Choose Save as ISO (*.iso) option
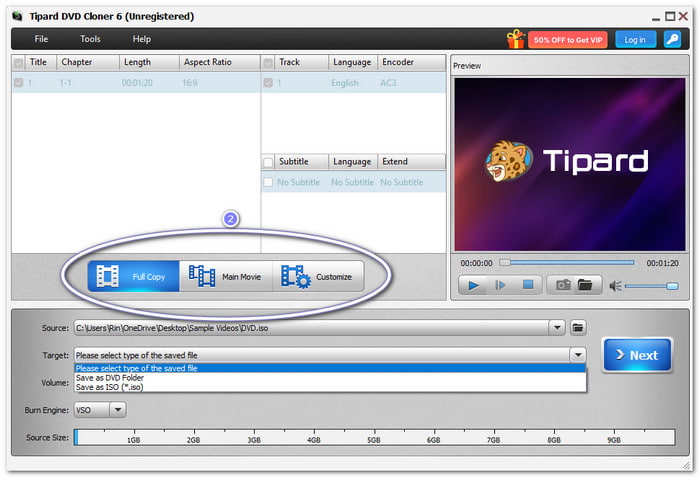Image resolution: width=700 pixels, height=478 pixels. (x=330, y=387)
